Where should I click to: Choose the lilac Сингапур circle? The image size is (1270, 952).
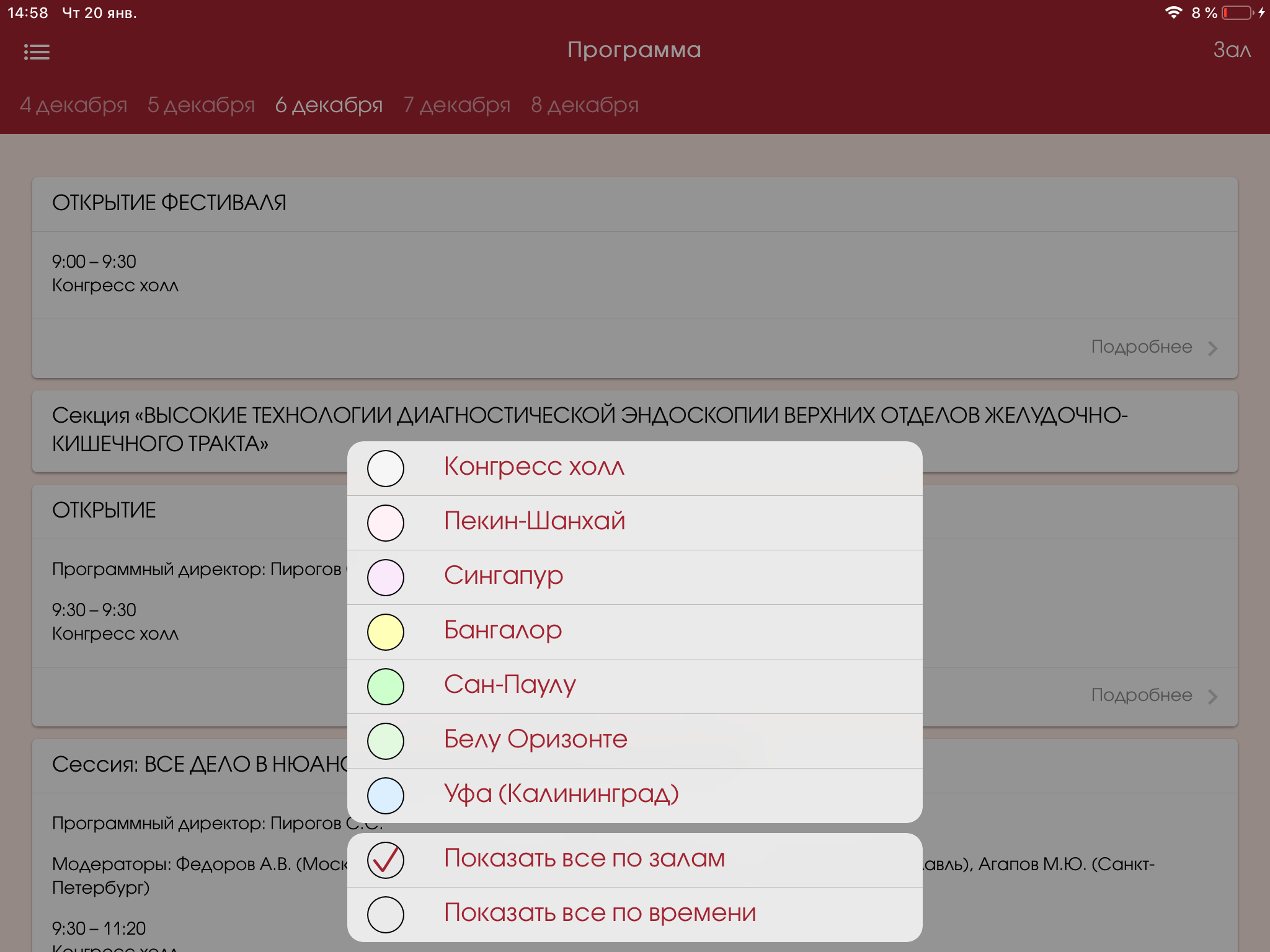click(x=386, y=578)
